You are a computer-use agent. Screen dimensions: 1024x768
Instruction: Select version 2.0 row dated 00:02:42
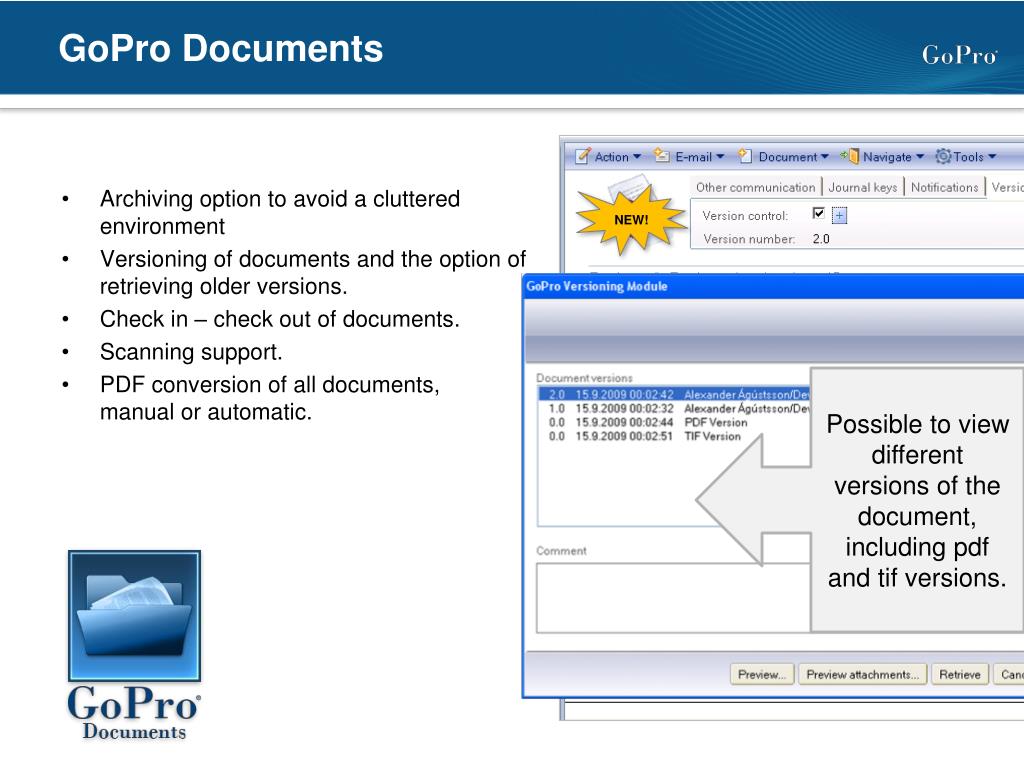pyautogui.click(x=674, y=394)
